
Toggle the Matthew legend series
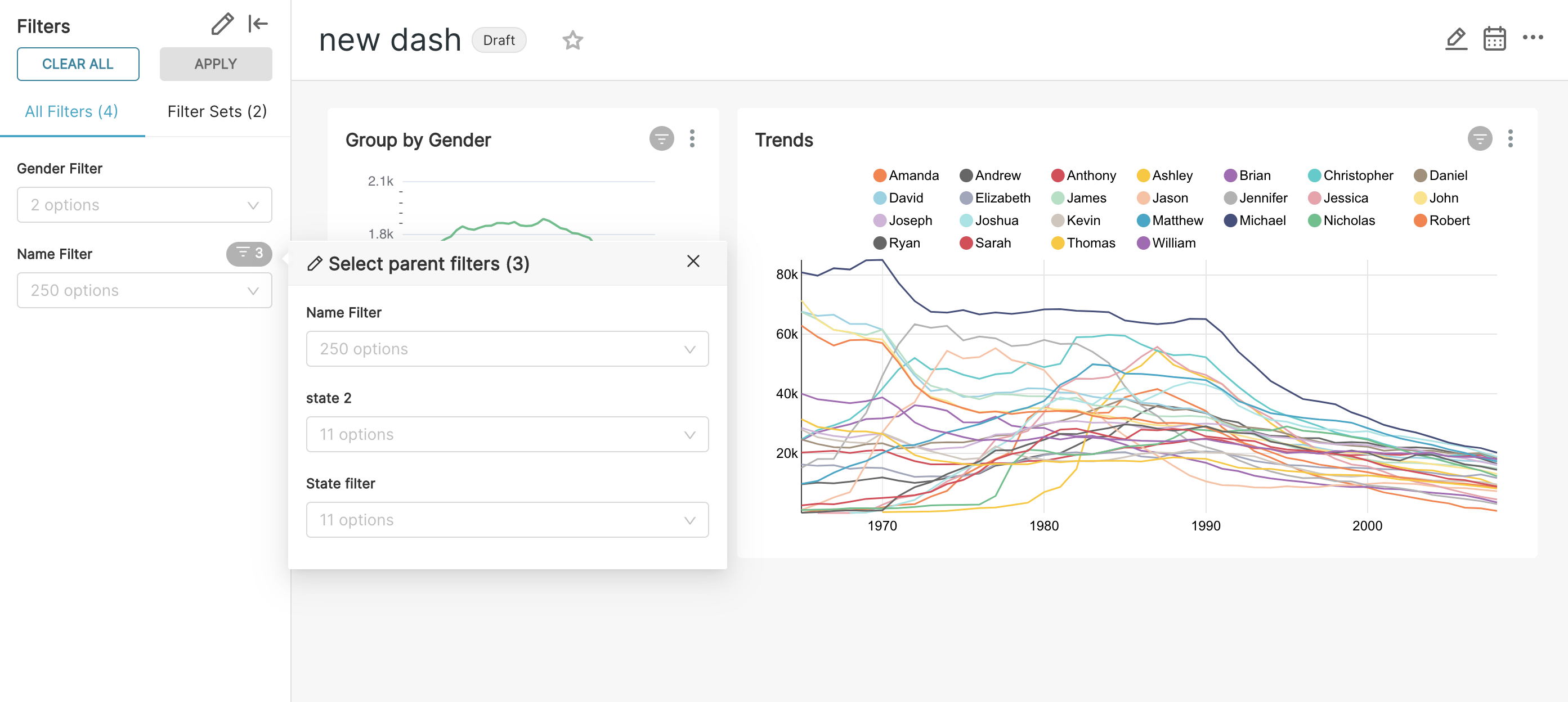tap(1170, 220)
